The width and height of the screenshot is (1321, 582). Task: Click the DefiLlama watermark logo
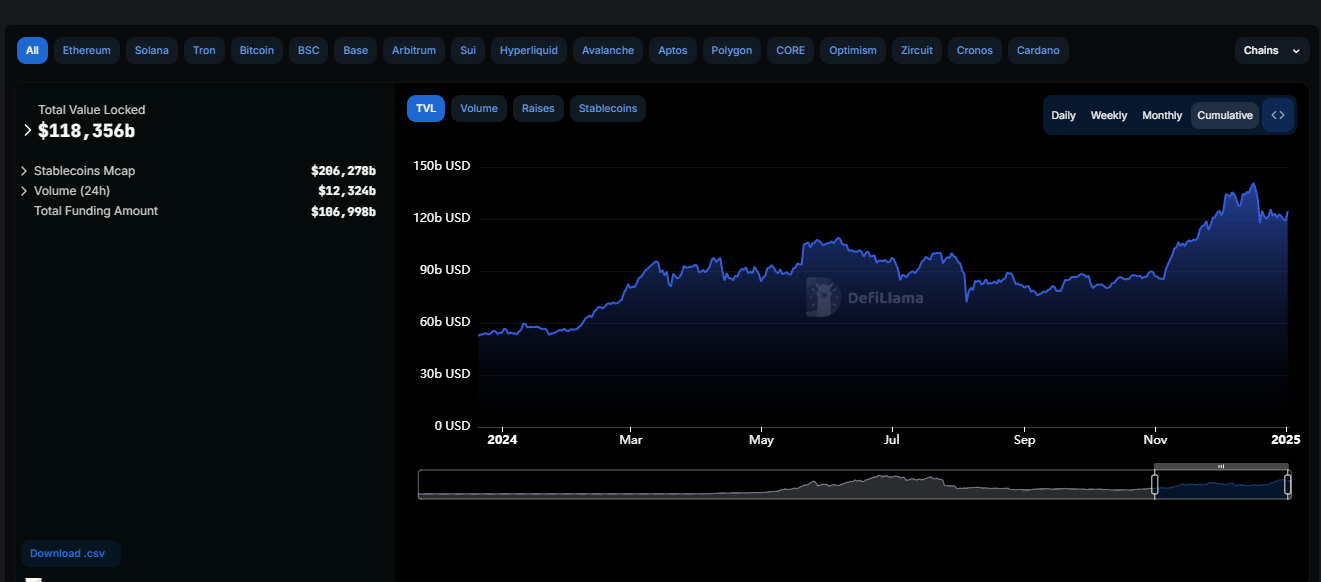pos(865,297)
